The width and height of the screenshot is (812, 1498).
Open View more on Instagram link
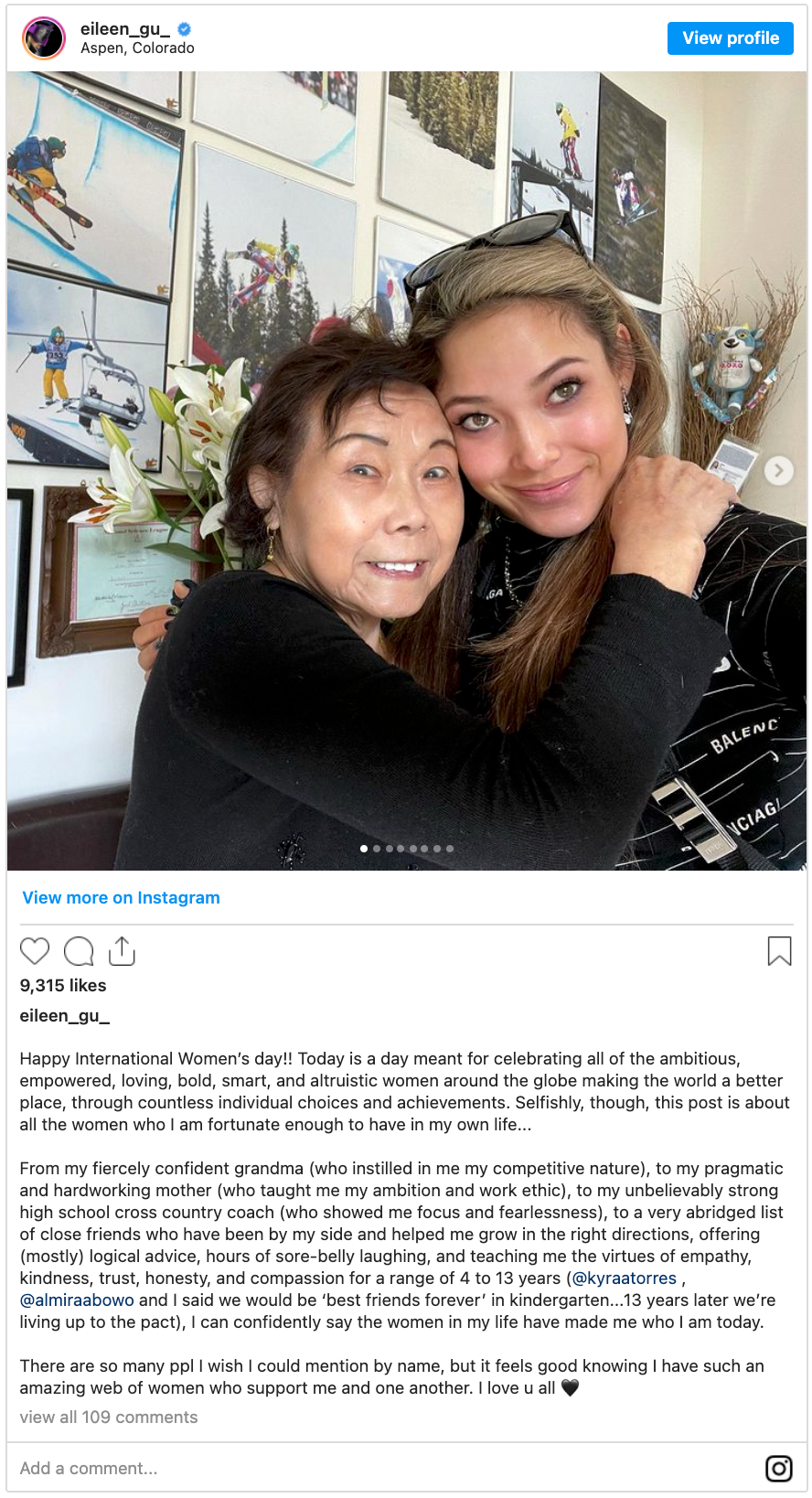[x=121, y=898]
